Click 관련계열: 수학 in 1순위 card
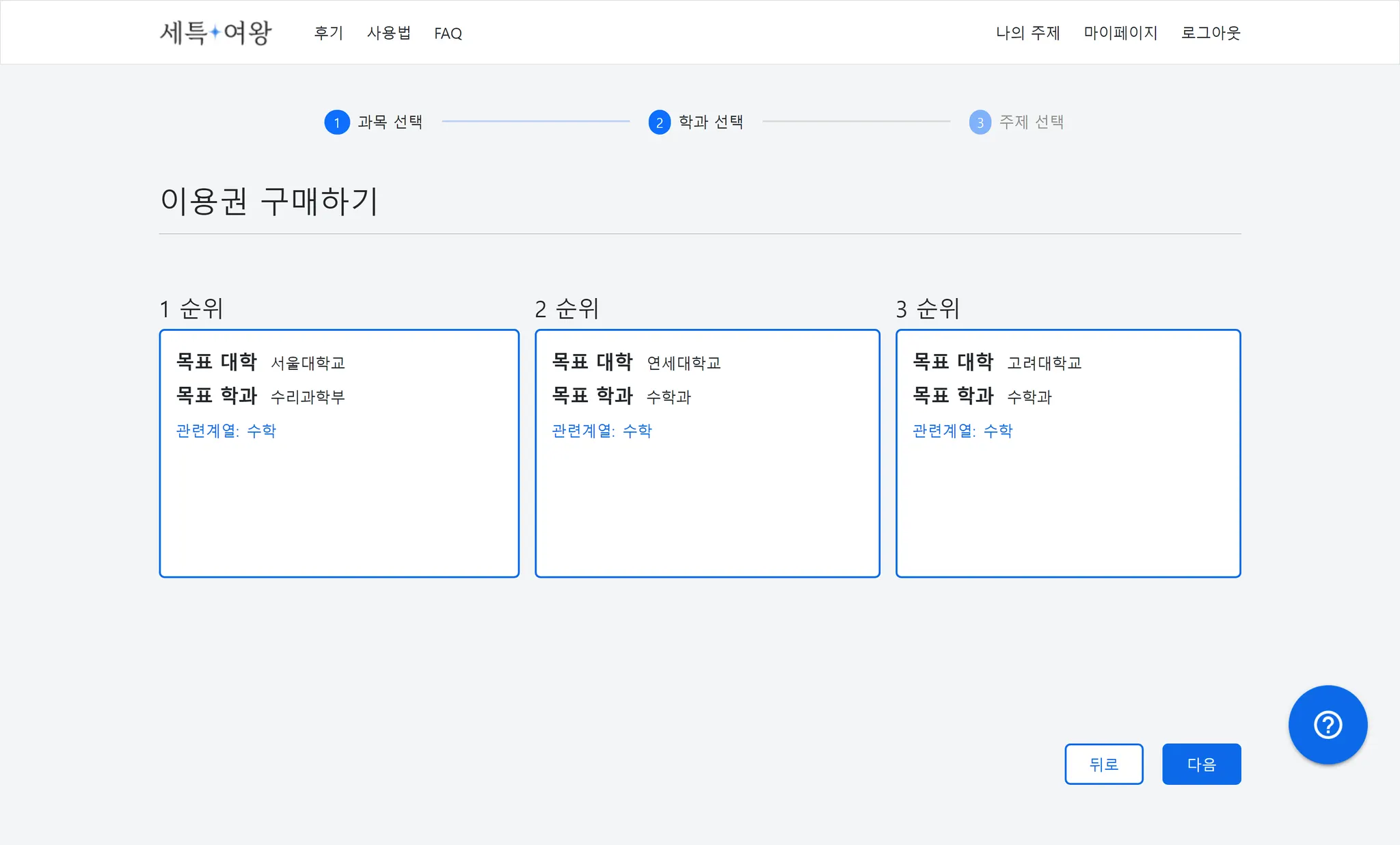1400x845 pixels. coord(226,431)
